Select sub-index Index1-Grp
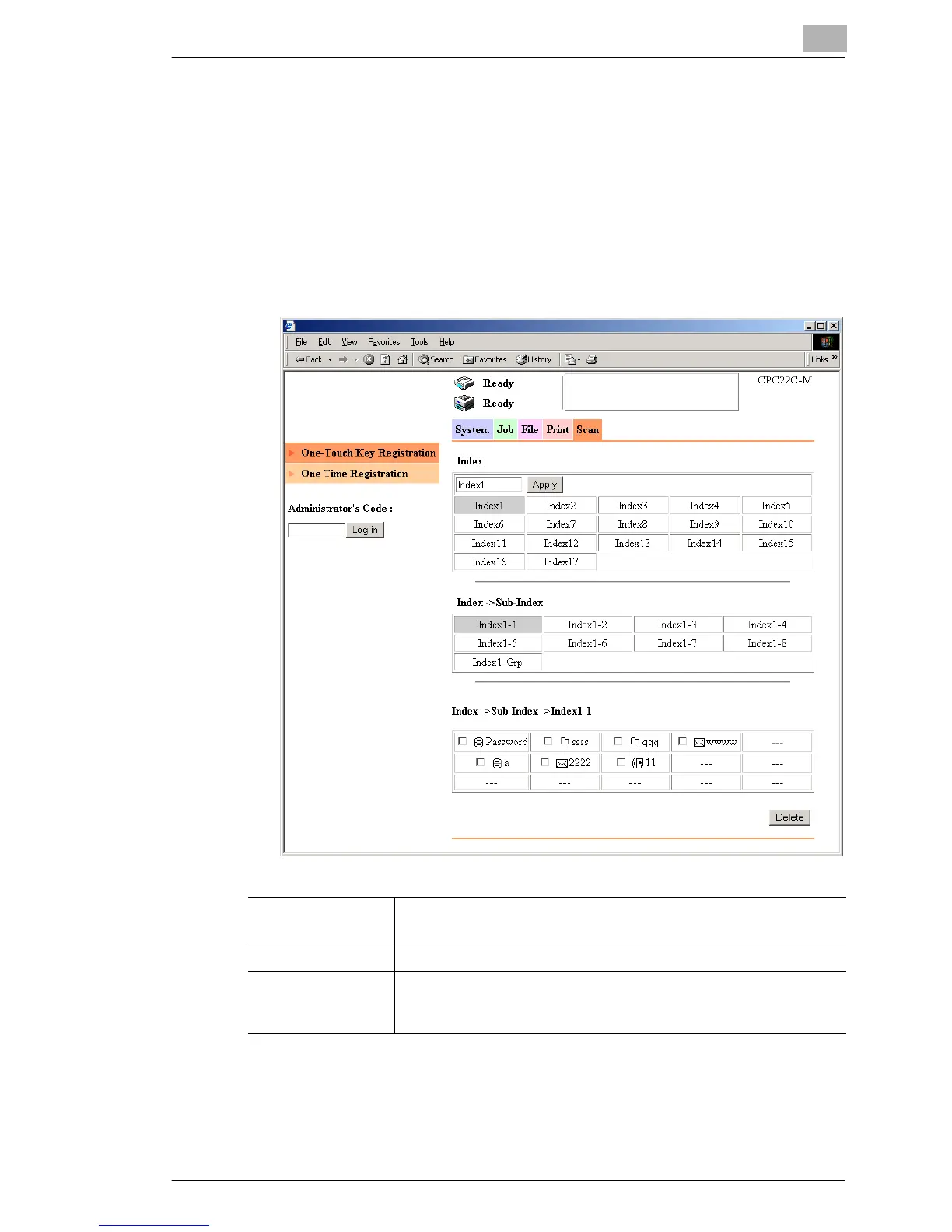This screenshot has width=952, height=1232. [497, 662]
